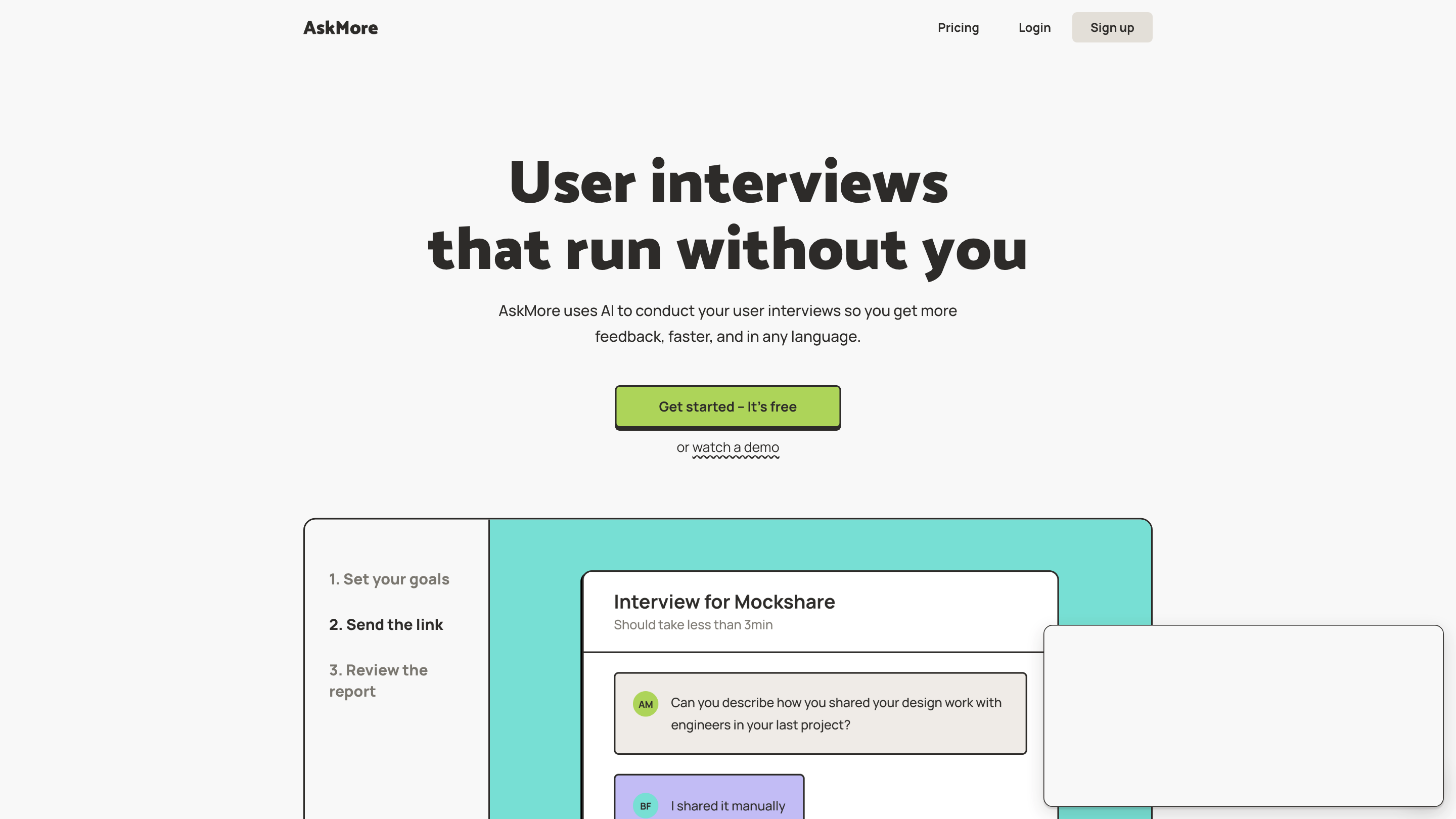Follow the watch a demo link
This screenshot has width=1456, height=819.
pyautogui.click(x=736, y=447)
